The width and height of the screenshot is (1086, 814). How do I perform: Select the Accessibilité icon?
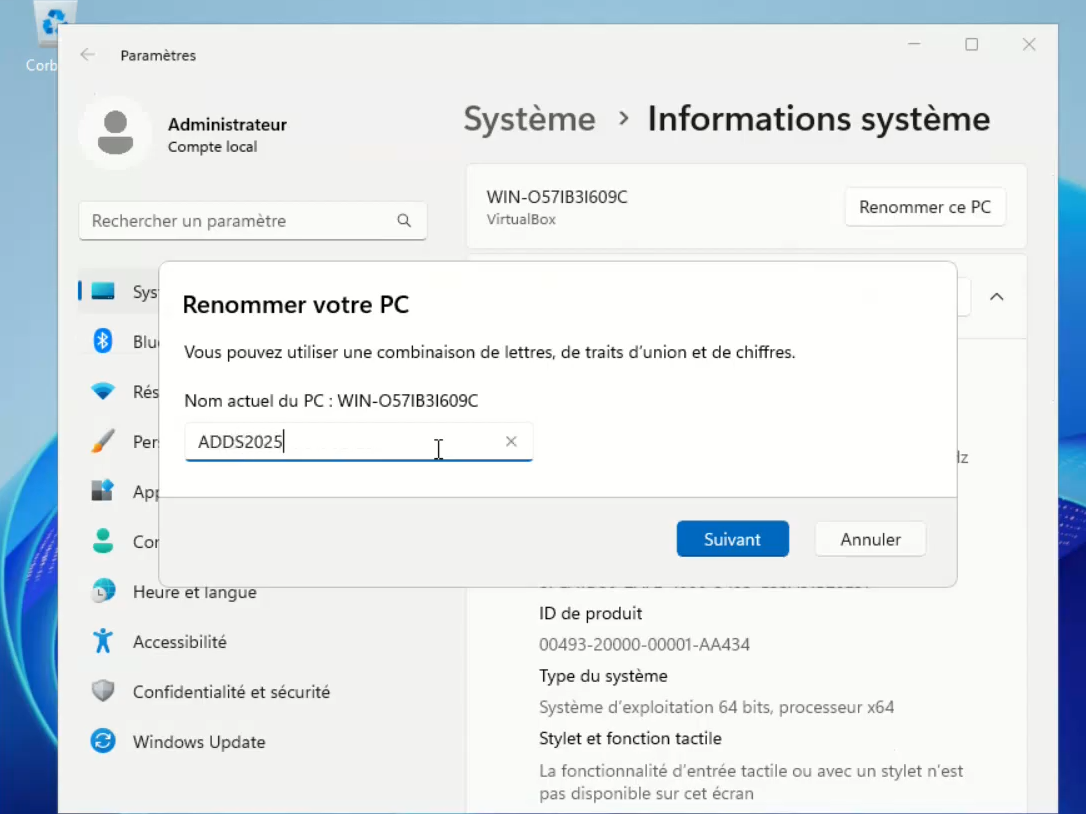(x=103, y=641)
